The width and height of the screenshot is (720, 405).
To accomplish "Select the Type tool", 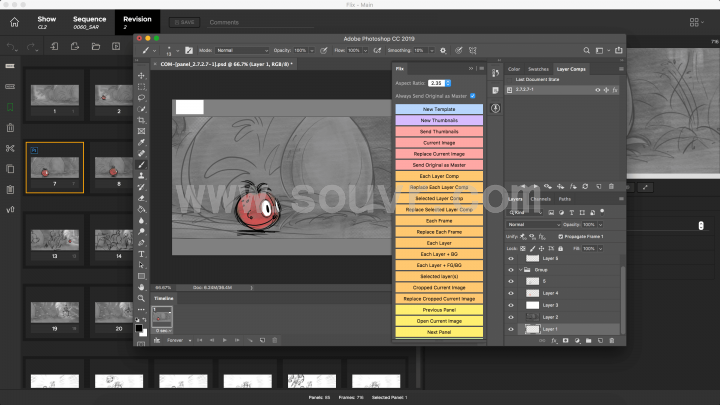I will click(141, 254).
